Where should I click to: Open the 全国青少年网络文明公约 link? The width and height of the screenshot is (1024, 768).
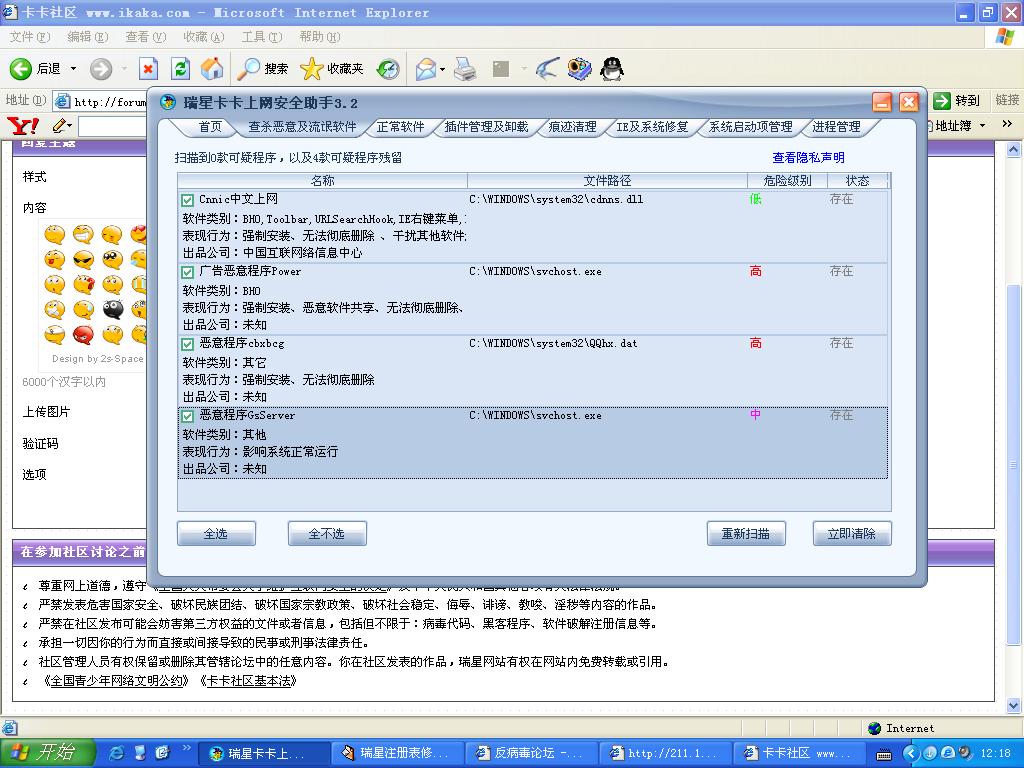coord(116,680)
